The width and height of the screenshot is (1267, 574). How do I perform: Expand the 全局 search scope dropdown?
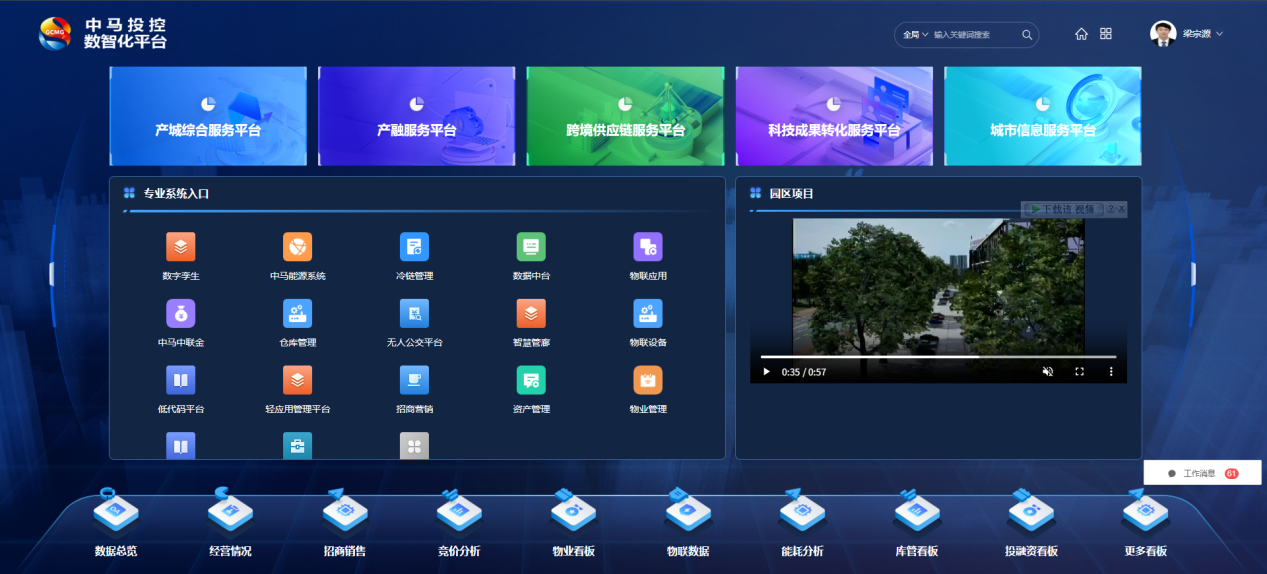[x=916, y=35]
